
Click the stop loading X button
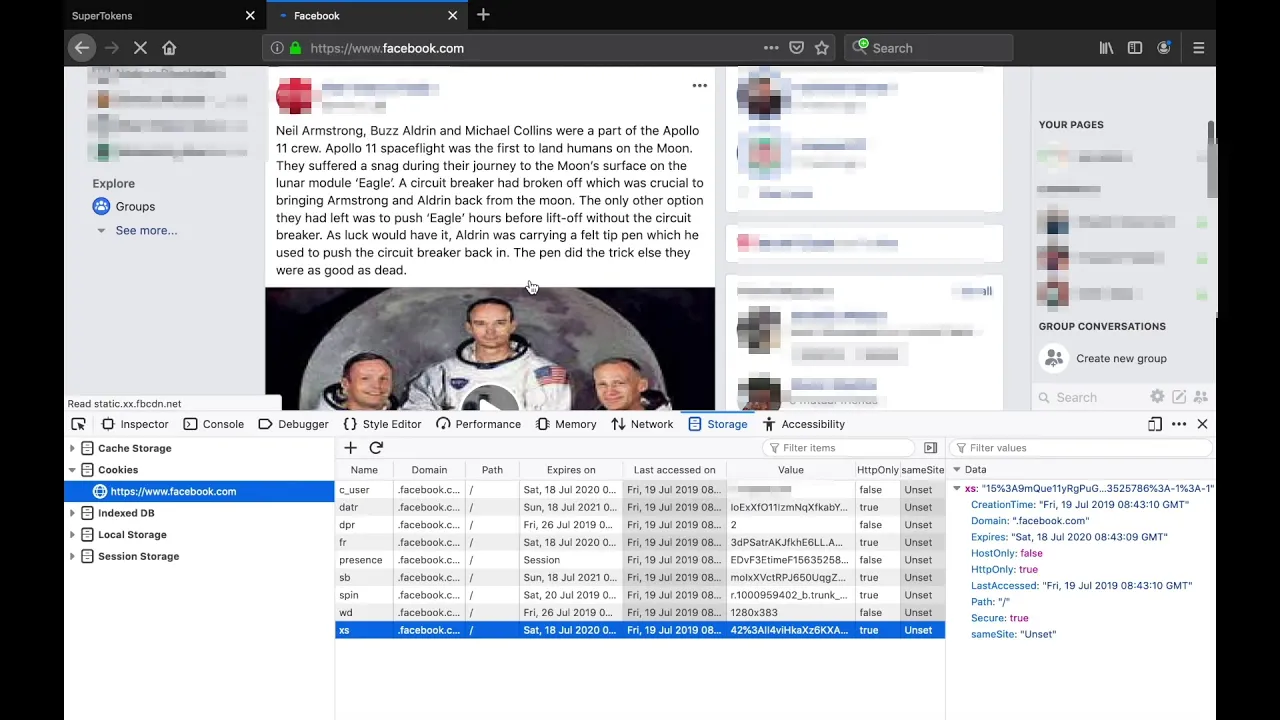pos(140,48)
